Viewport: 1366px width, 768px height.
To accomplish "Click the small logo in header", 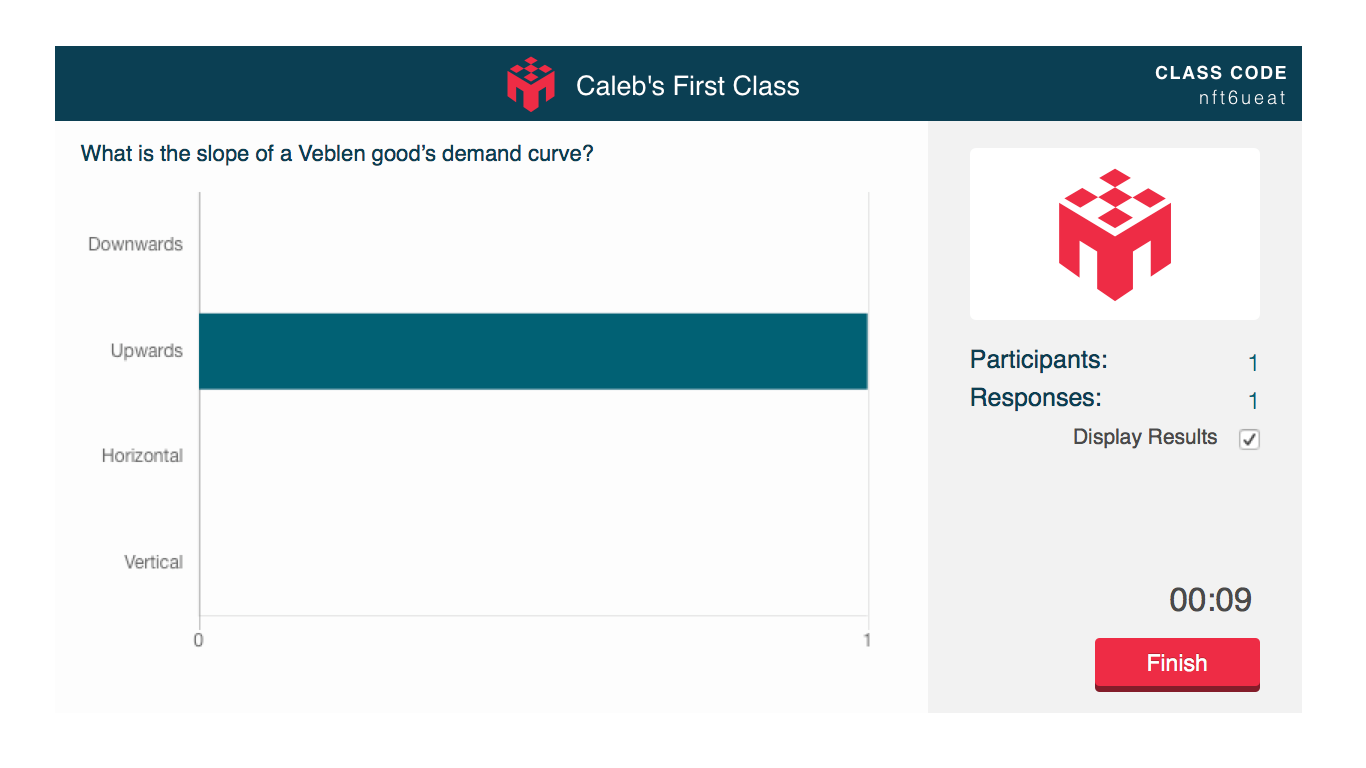I will (x=530, y=84).
